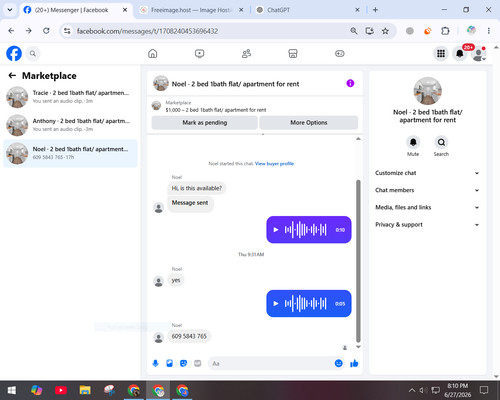Open site information icon in address bar
This screenshot has width=500, height=400.
67,31
